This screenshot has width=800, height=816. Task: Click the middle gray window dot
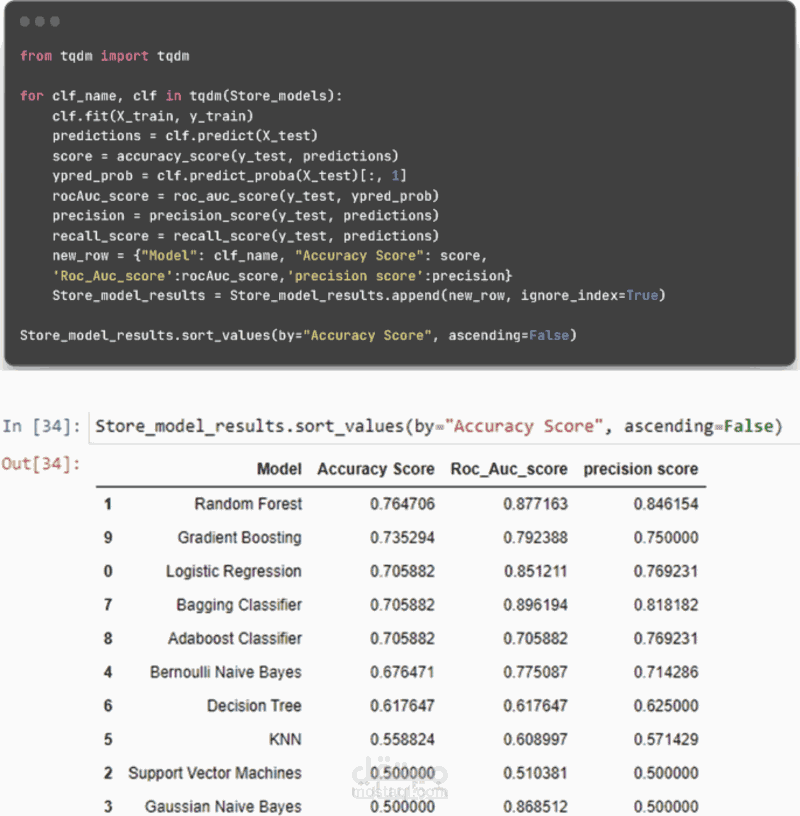[39, 21]
